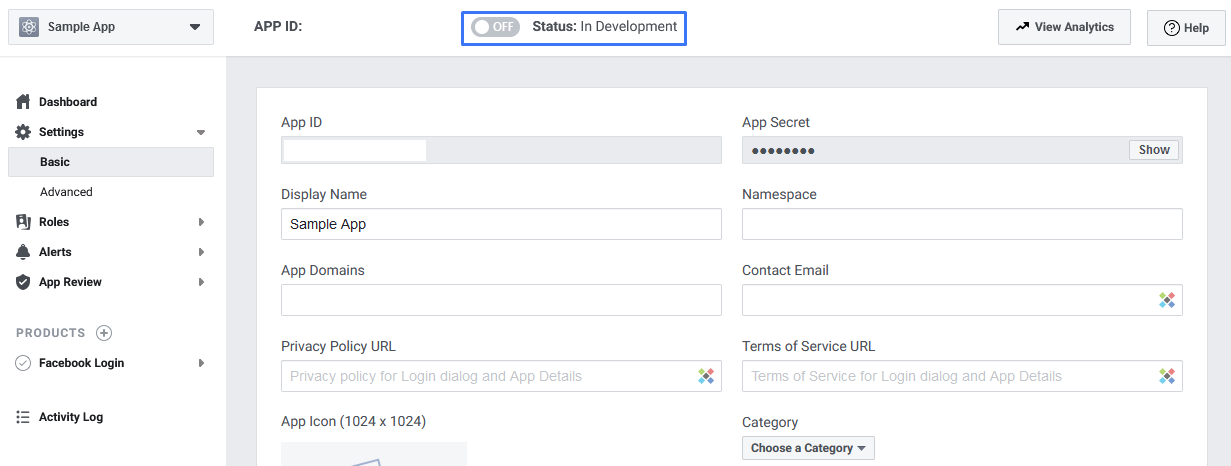Click the App Icon upload area
The height and width of the screenshot is (466, 1231).
[374, 454]
